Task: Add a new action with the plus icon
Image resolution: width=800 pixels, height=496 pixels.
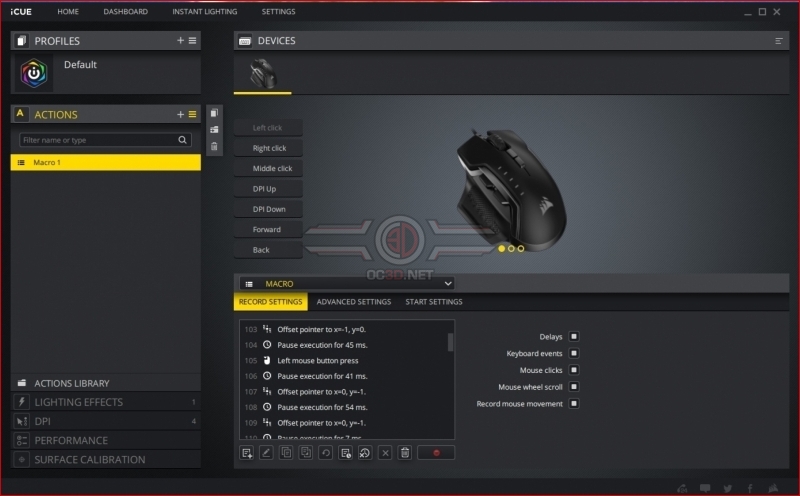Action: (180, 114)
